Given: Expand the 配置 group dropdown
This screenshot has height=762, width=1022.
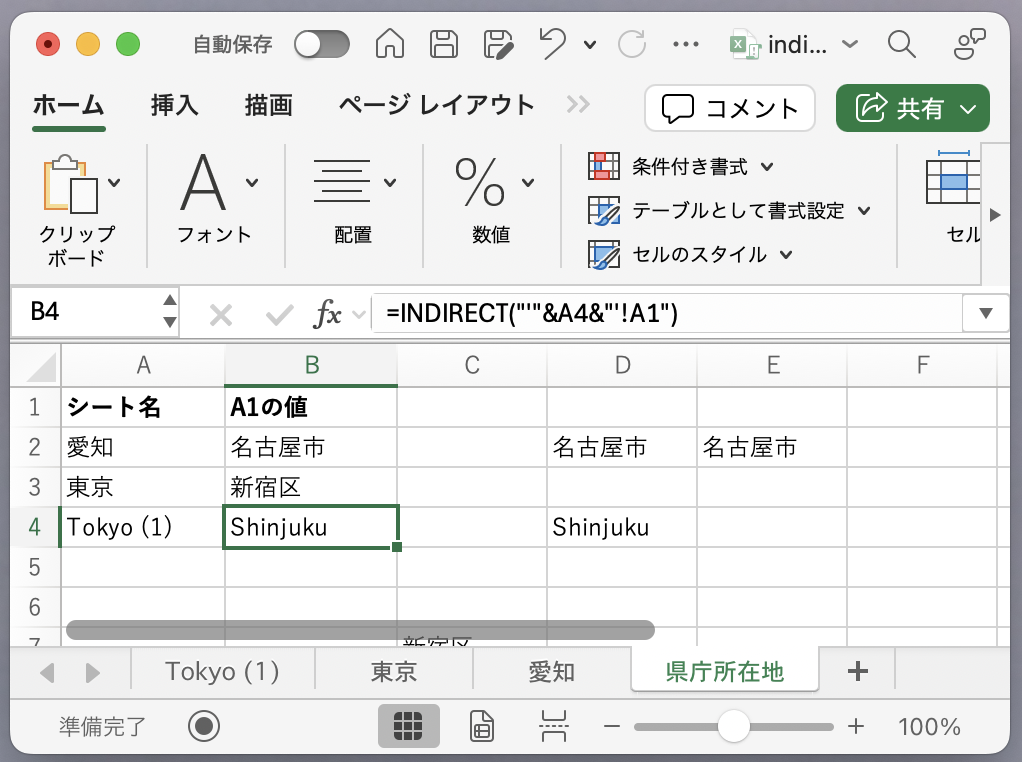Looking at the screenshot, I should [x=390, y=183].
